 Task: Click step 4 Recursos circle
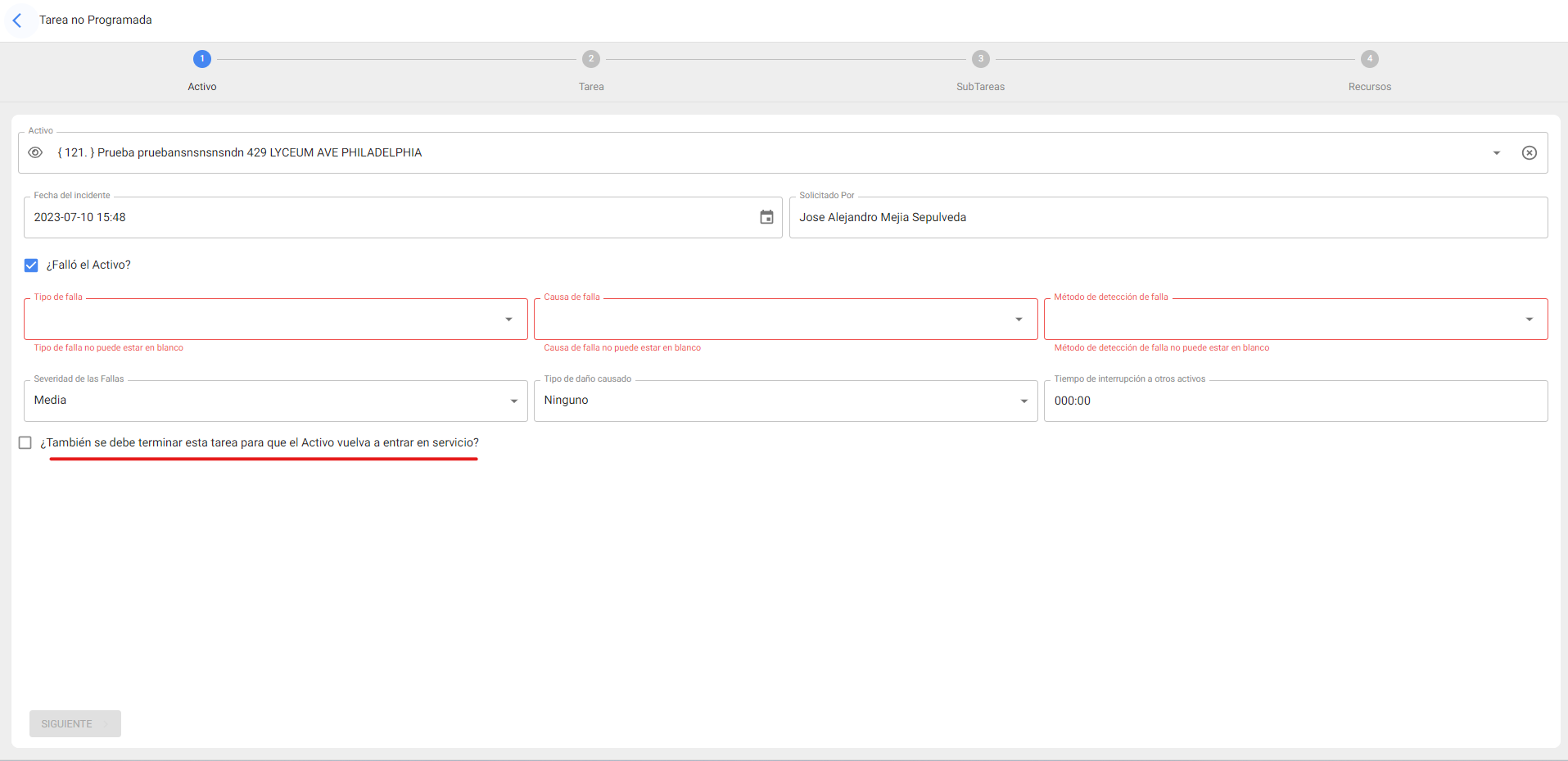1369,59
